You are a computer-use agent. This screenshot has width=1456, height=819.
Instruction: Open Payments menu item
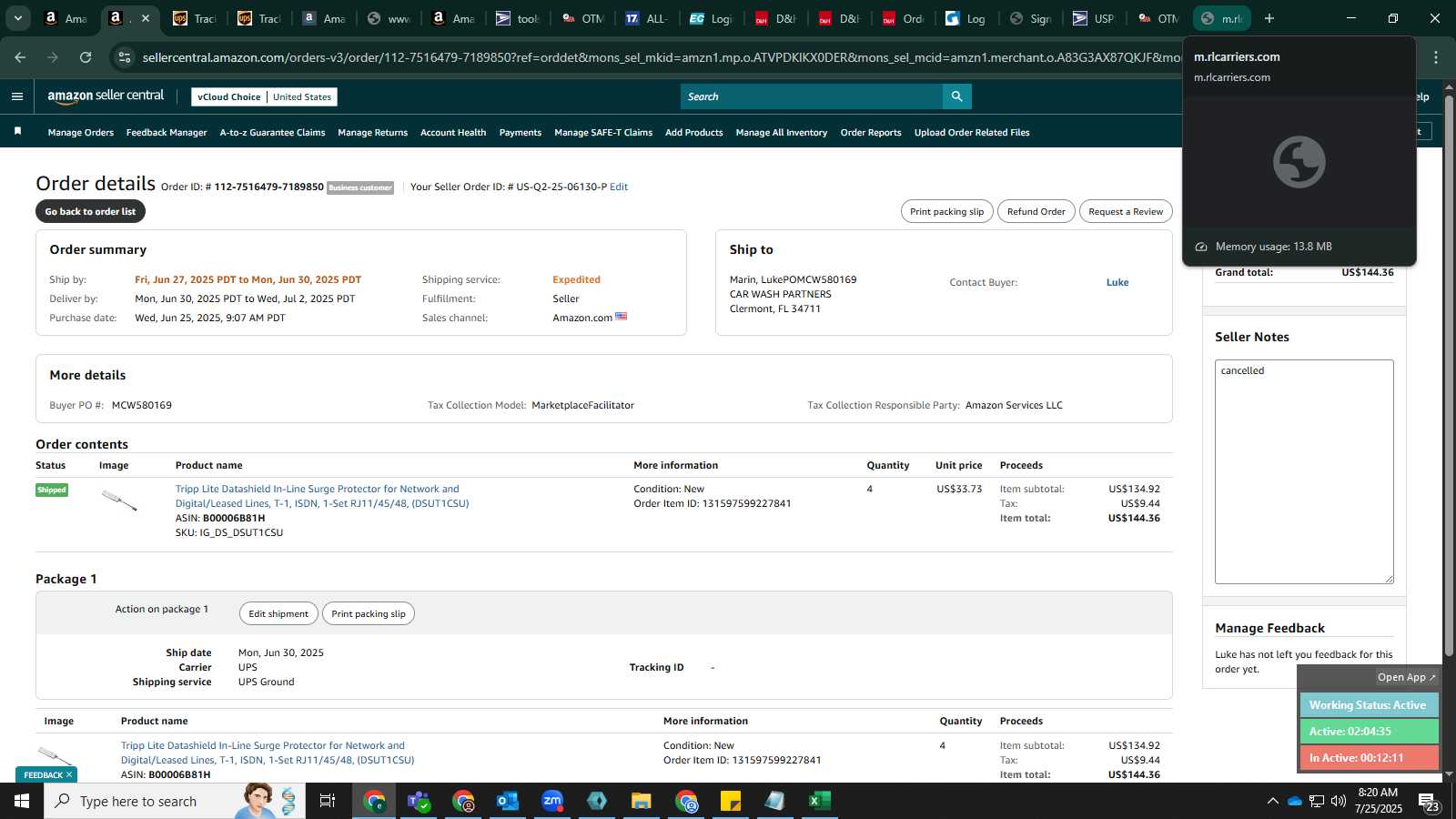(521, 133)
